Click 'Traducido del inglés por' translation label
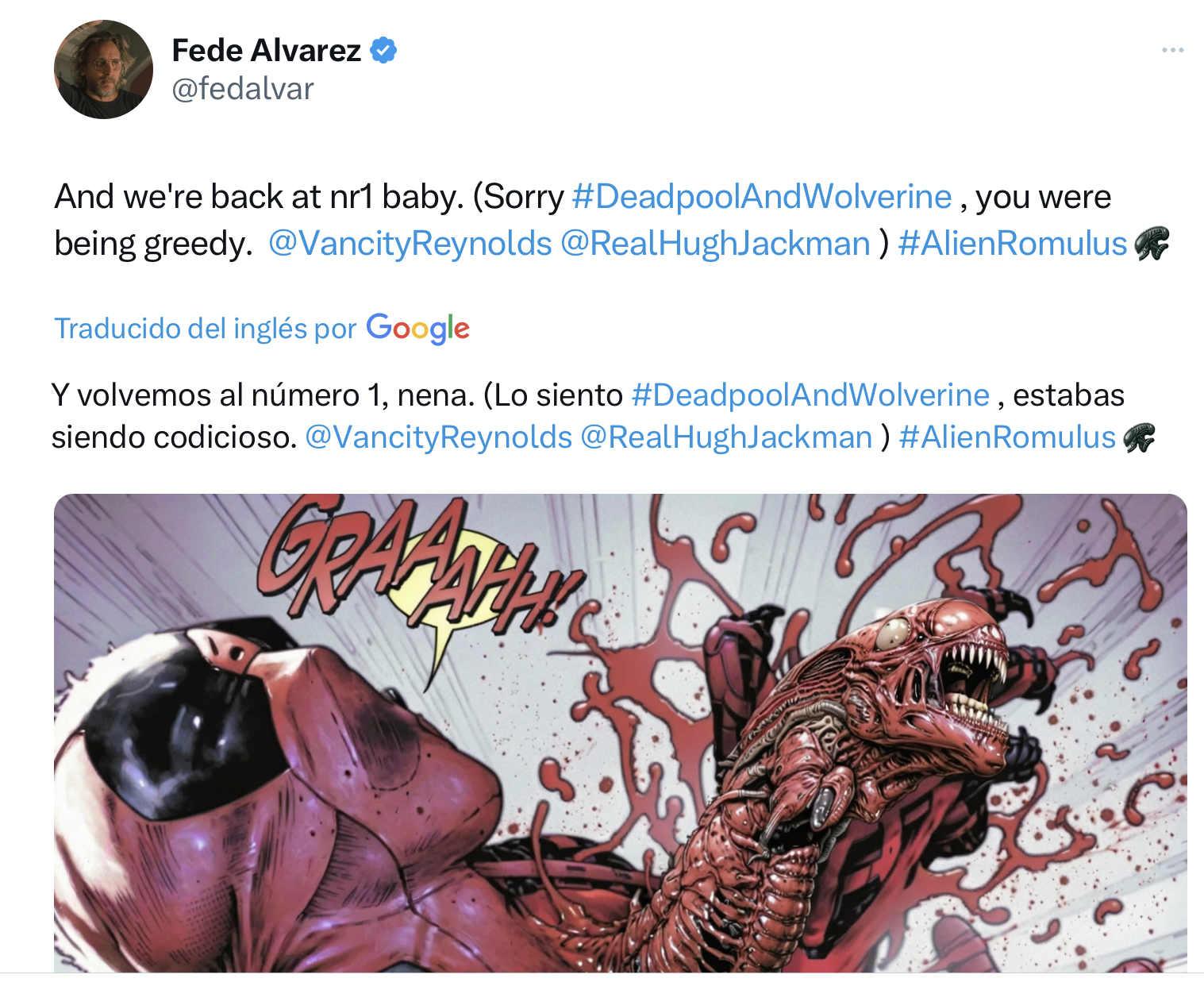 (x=206, y=329)
